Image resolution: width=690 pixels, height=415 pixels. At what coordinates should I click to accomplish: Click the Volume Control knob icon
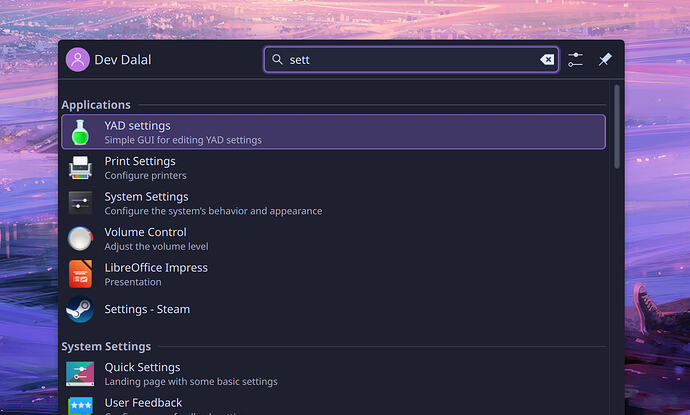(80, 238)
